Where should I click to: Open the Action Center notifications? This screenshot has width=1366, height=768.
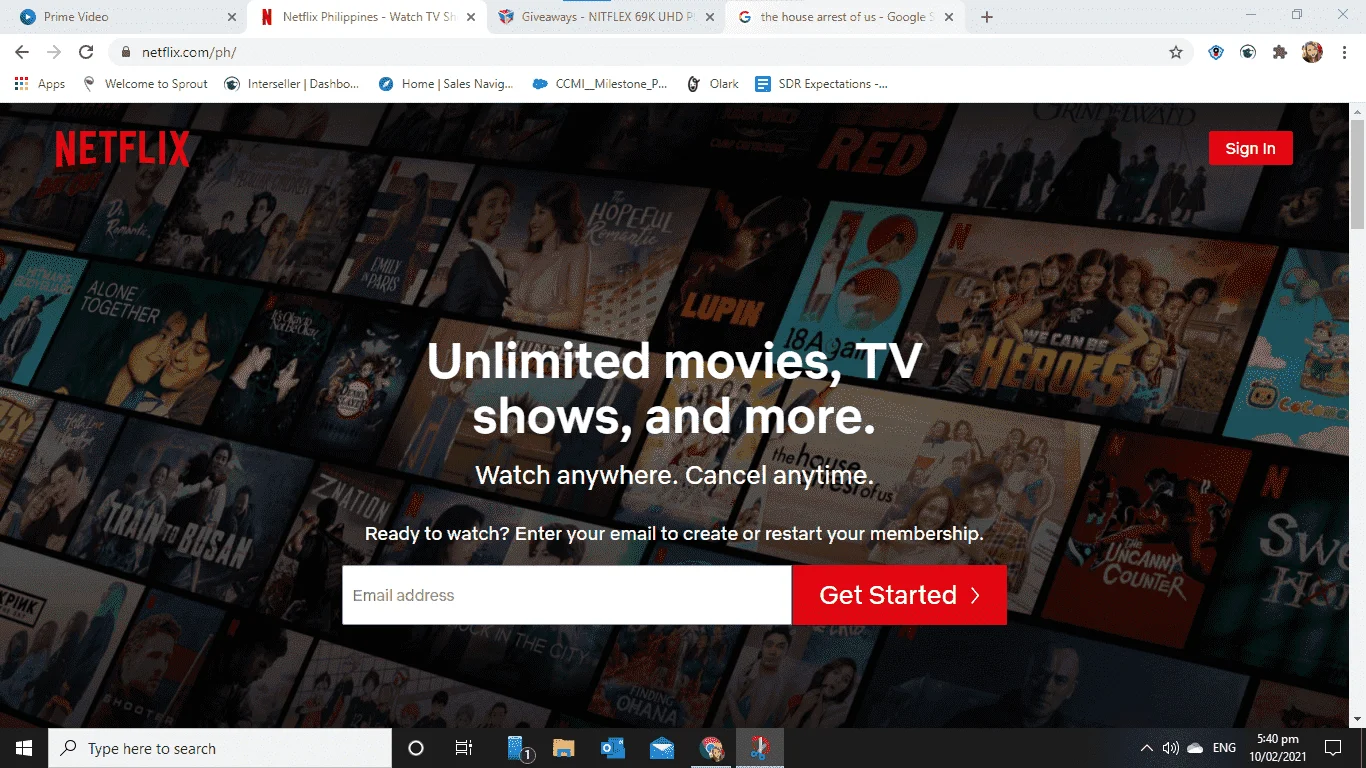[x=1333, y=748]
